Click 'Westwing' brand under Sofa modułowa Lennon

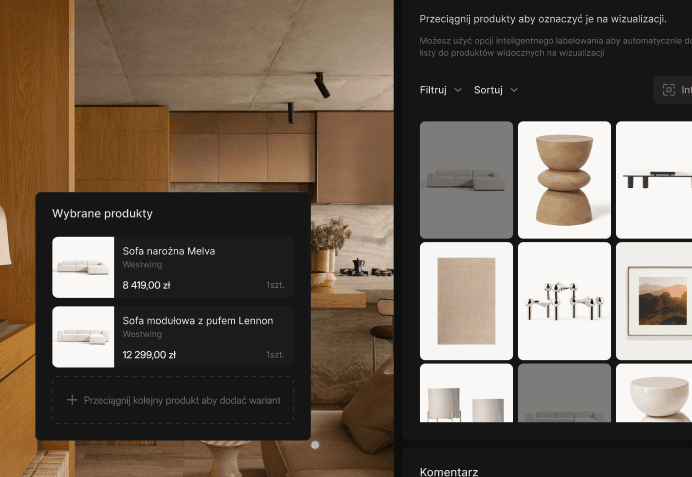pyautogui.click(x=142, y=334)
